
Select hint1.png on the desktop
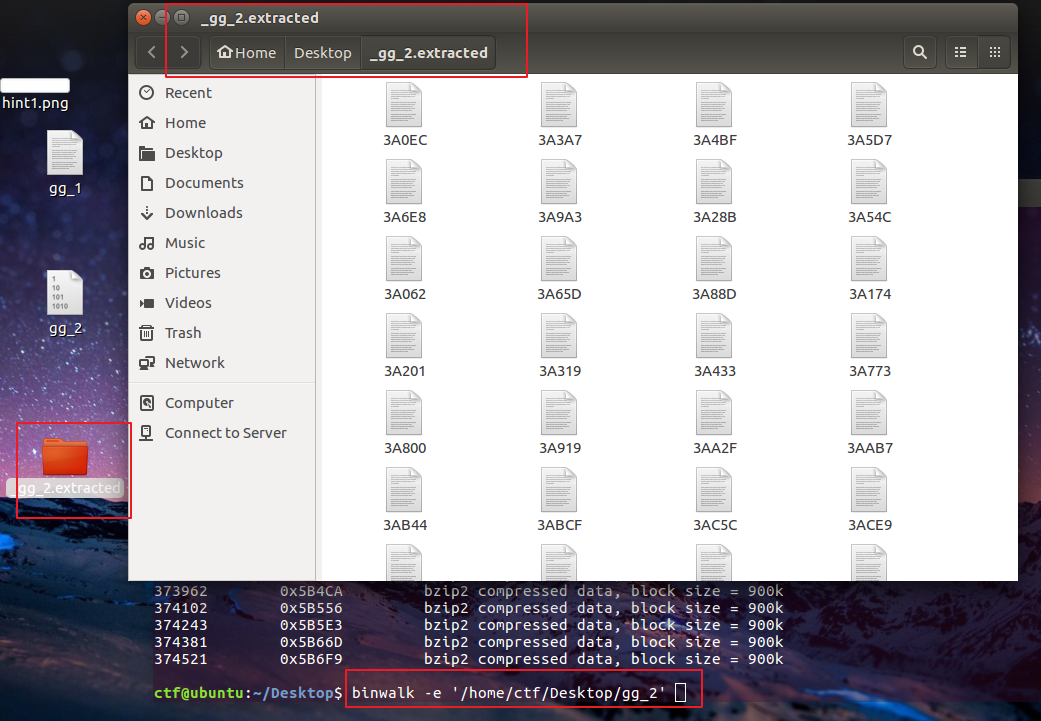(35, 95)
